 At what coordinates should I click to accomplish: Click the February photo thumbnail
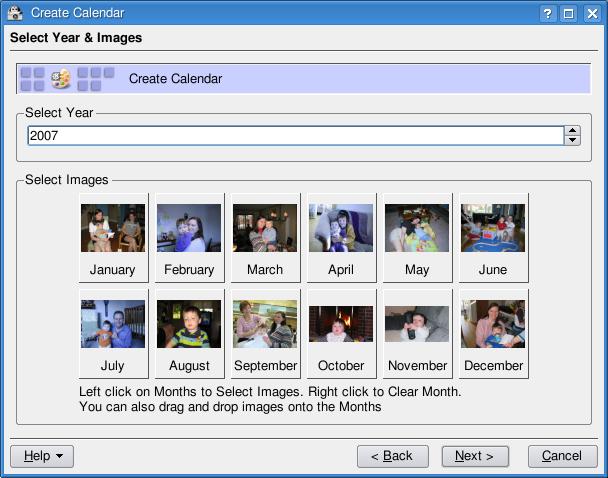tap(189, 229)
